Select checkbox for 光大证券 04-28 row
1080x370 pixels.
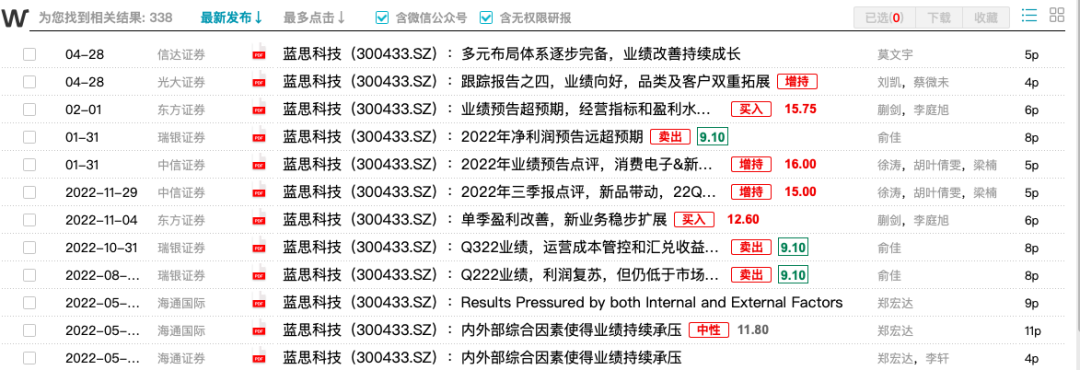coord(30,82)
